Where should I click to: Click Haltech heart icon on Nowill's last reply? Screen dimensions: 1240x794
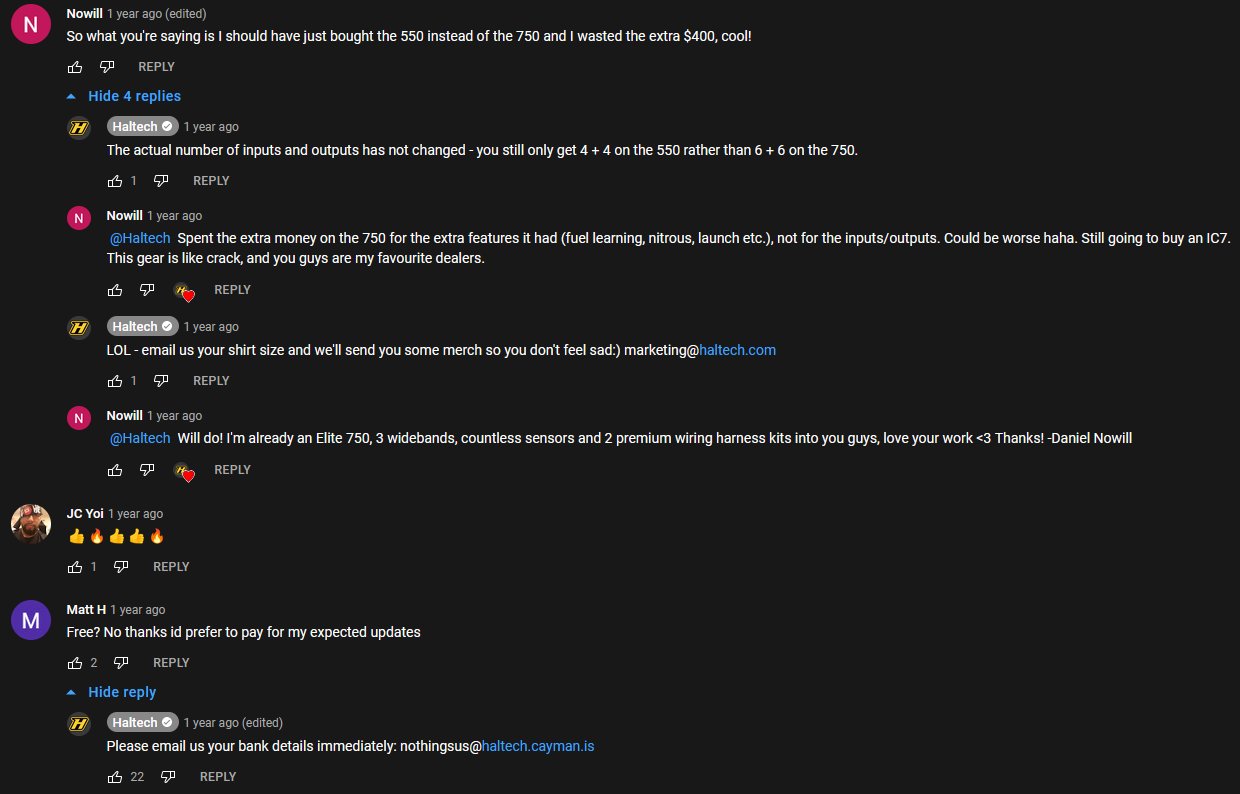click(x=184, y=471)
